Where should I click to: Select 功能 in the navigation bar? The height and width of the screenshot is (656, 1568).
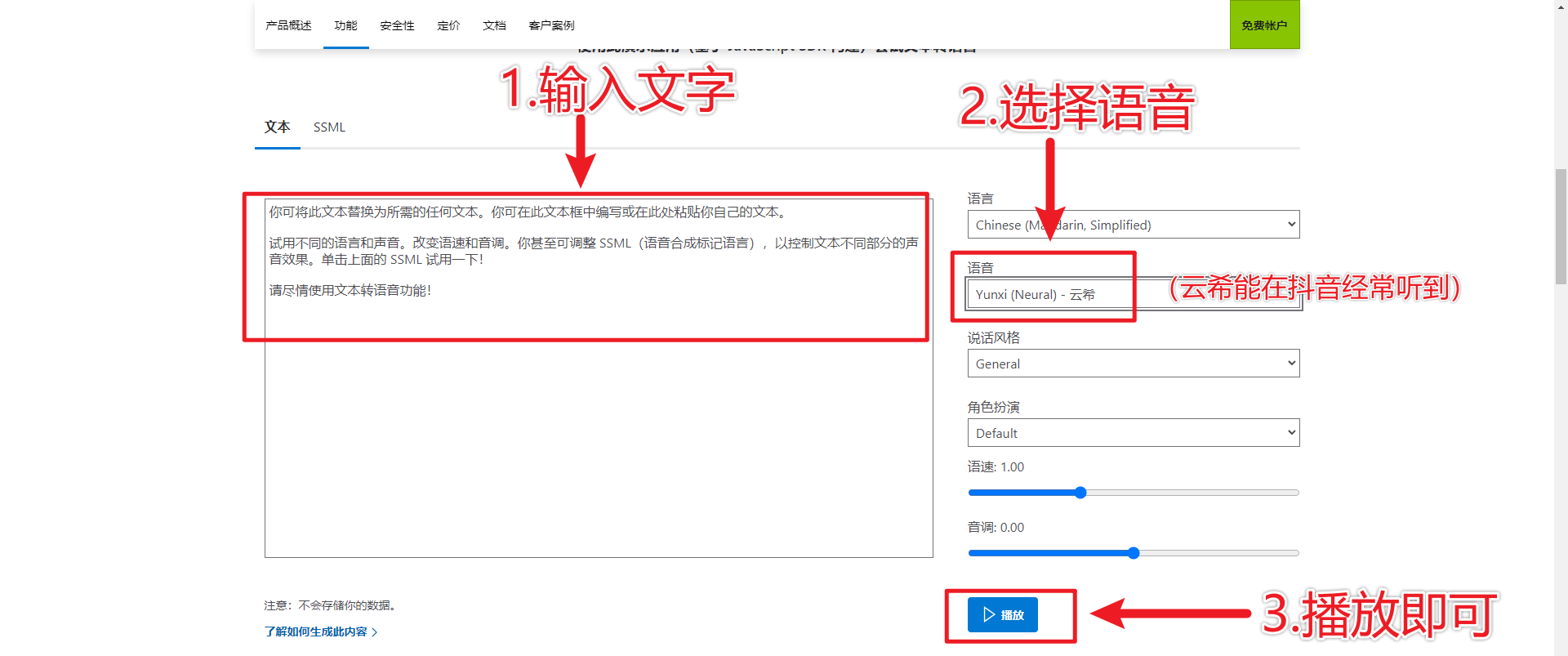pos(345,25)
